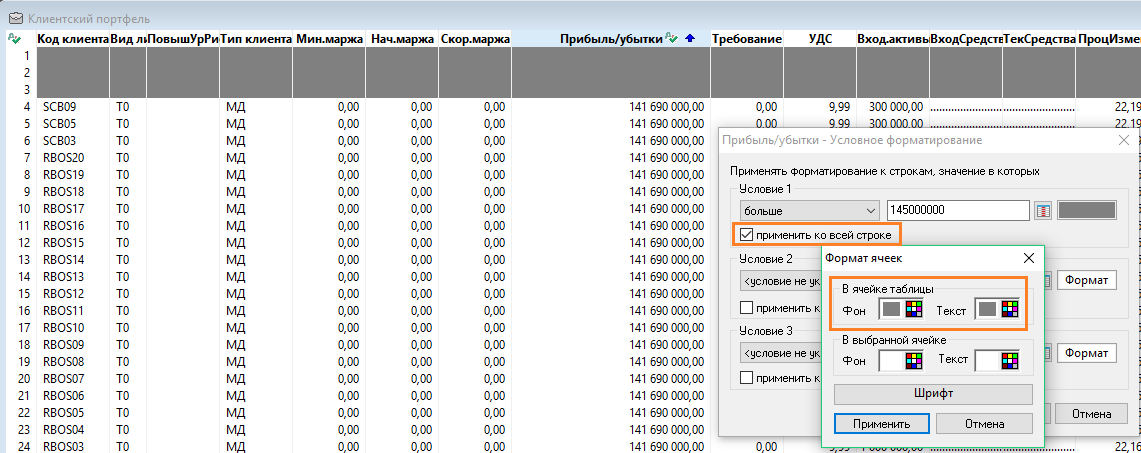Click the ТекСредства column header
The width and height of the screenshot is (1141, 453).
coord(1039,39)
